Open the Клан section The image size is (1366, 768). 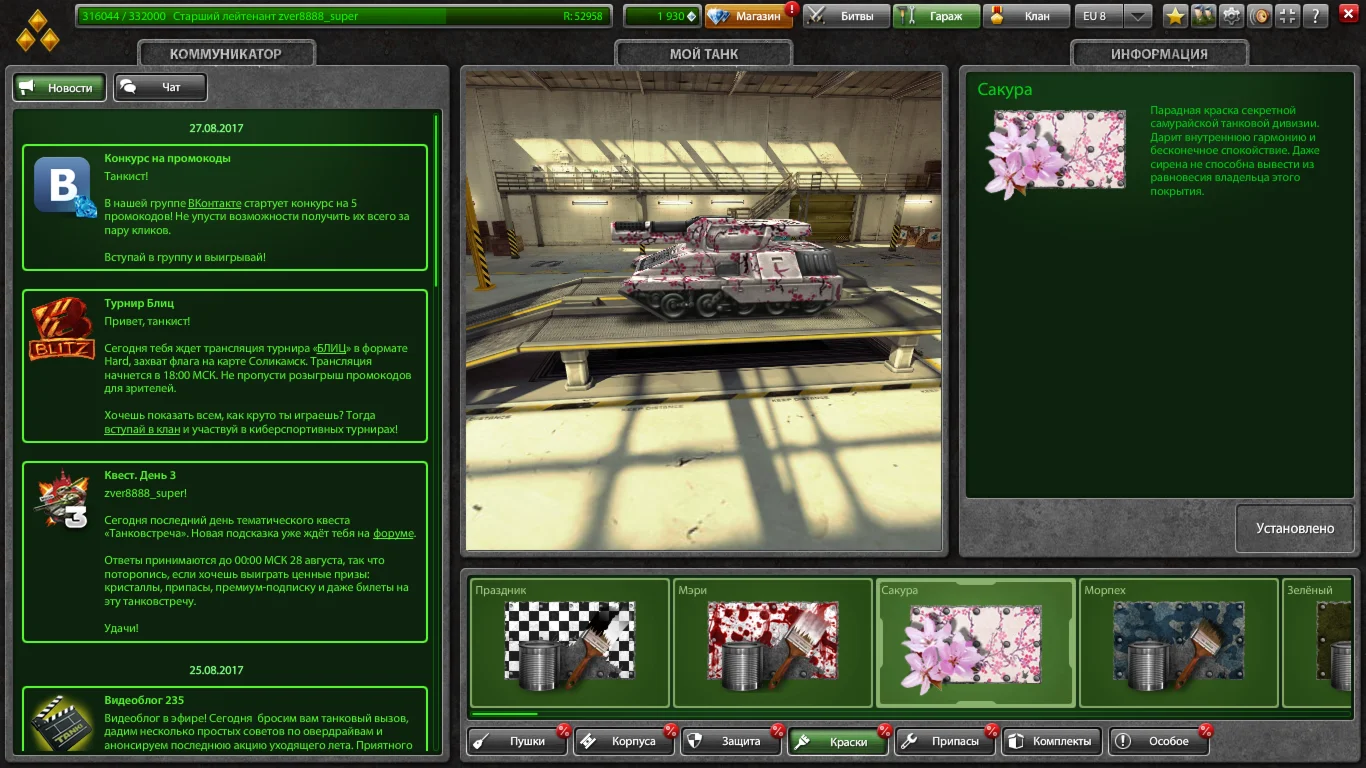(x=1027, y=16)
